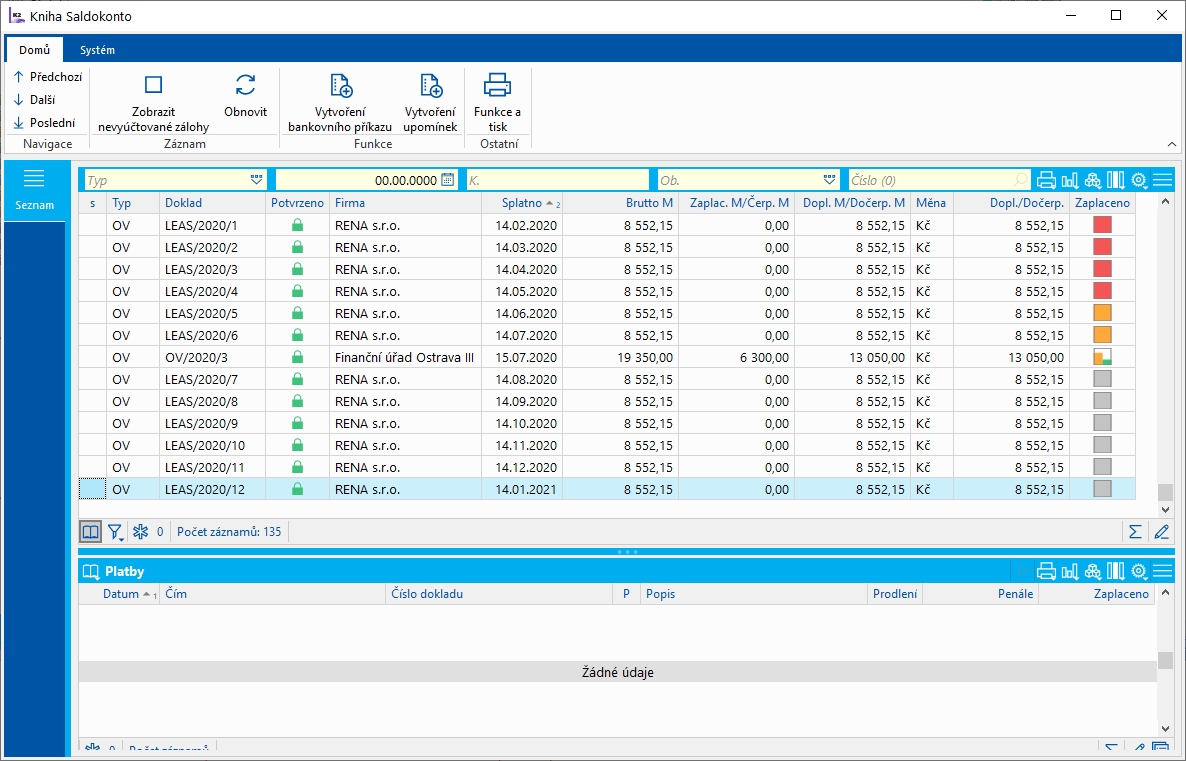Viewport: 1186px width, 761px height.
Task: Open Vytvoření bankovního příkazu function
Action: point(340,86)
